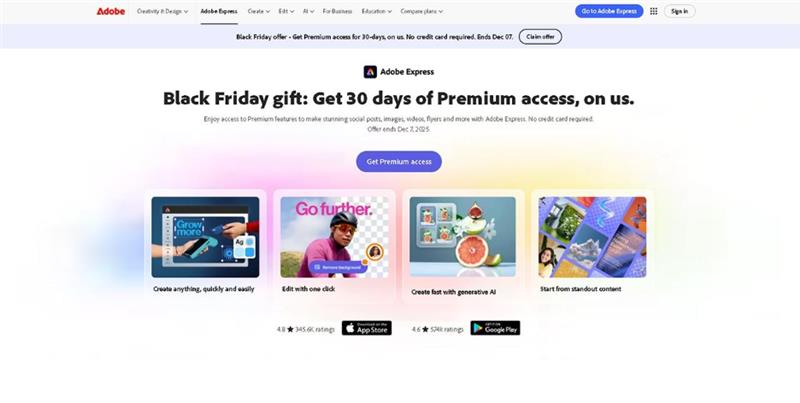Click the Get Premium access button

pos(399,162)
